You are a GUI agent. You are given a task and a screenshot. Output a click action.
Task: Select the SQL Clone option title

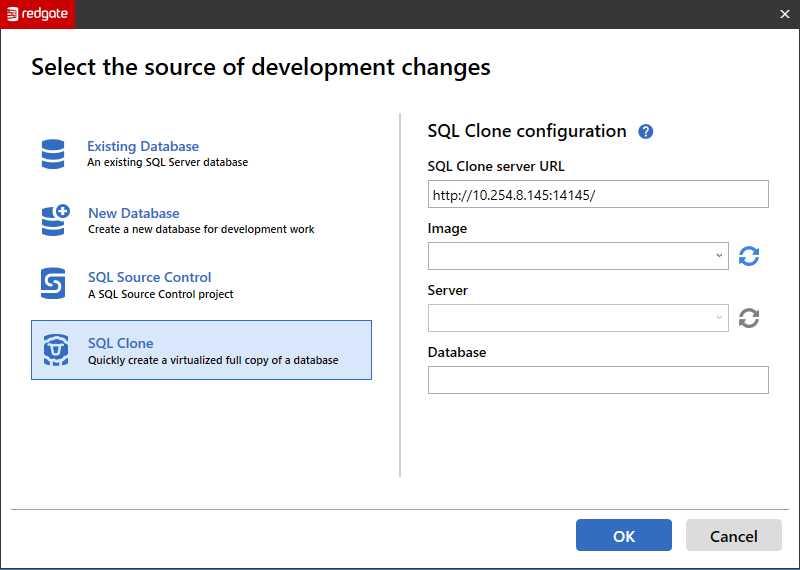click(x=121, y=343)
